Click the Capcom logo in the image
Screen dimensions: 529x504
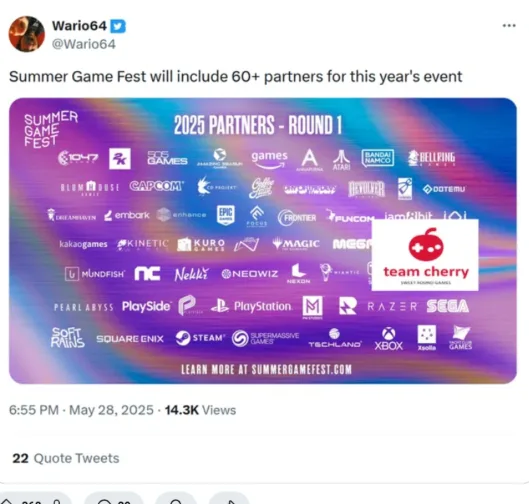coord(157,186)
